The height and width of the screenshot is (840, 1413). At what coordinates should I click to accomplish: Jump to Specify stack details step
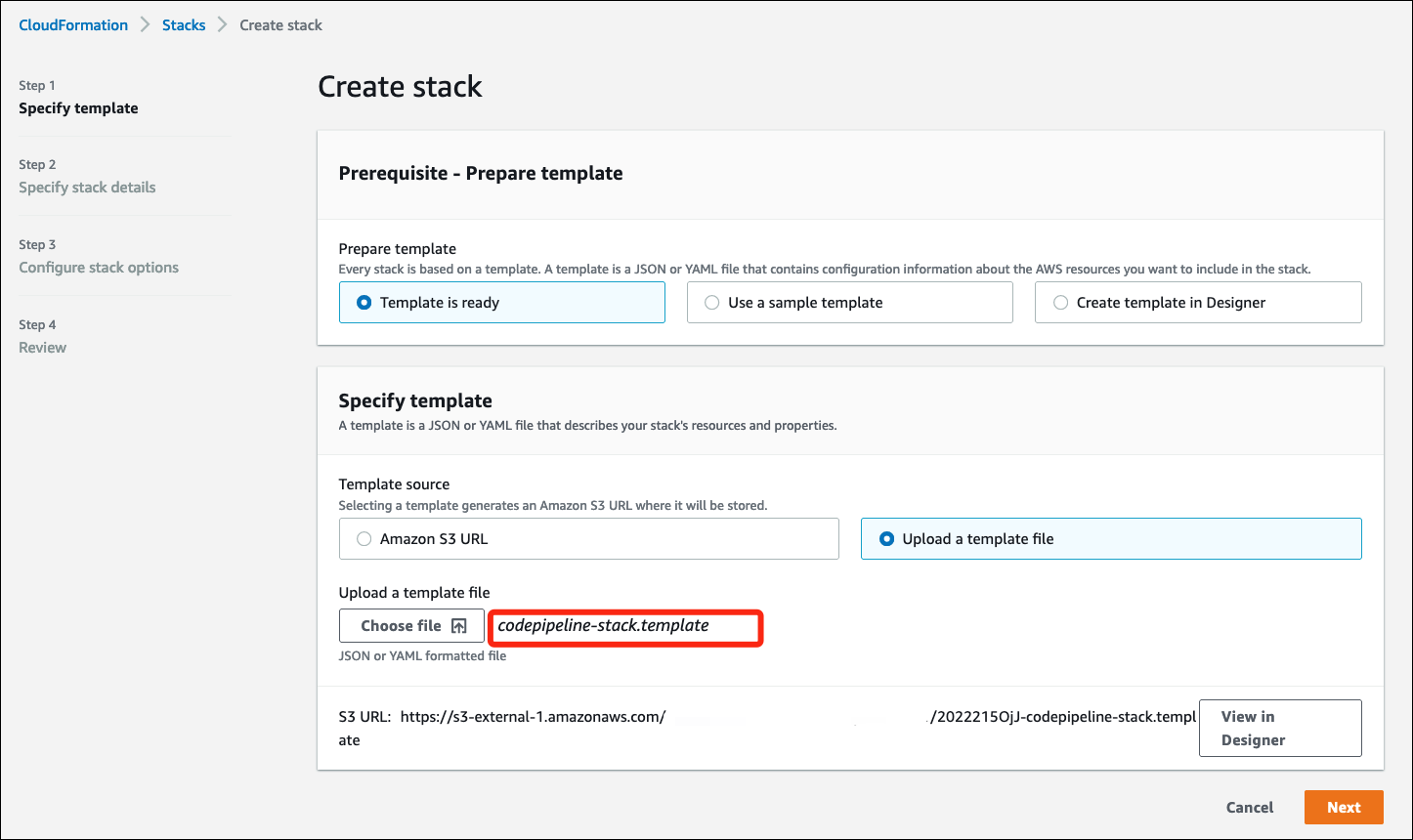tap(87, 188)
